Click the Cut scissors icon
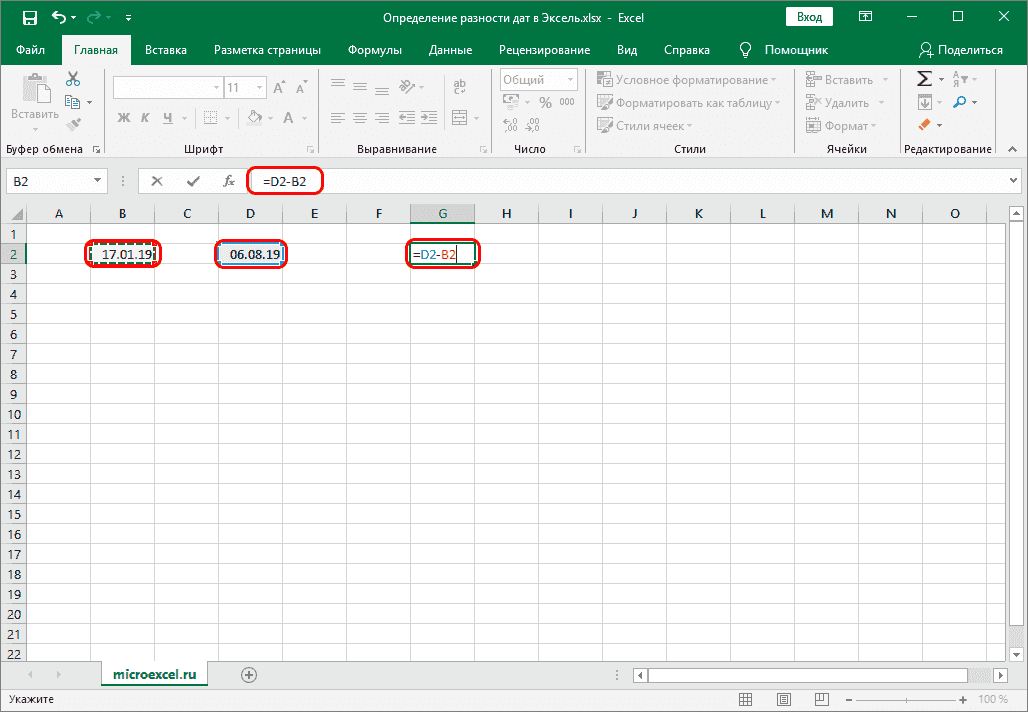 point(73,80)
